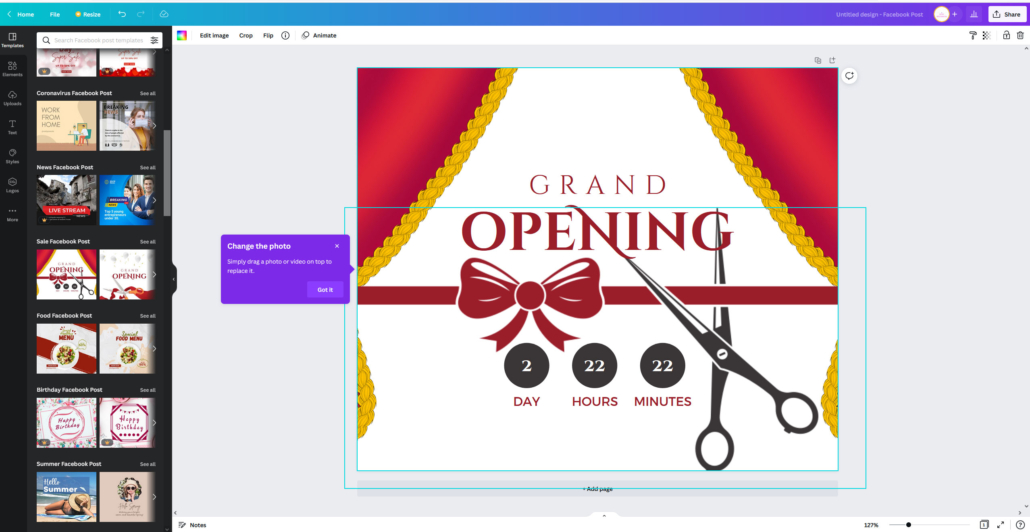This screenshot has width=1030, height=532.
Task: Click the duplicate page icon above canvas
Action: click(817, 60)
